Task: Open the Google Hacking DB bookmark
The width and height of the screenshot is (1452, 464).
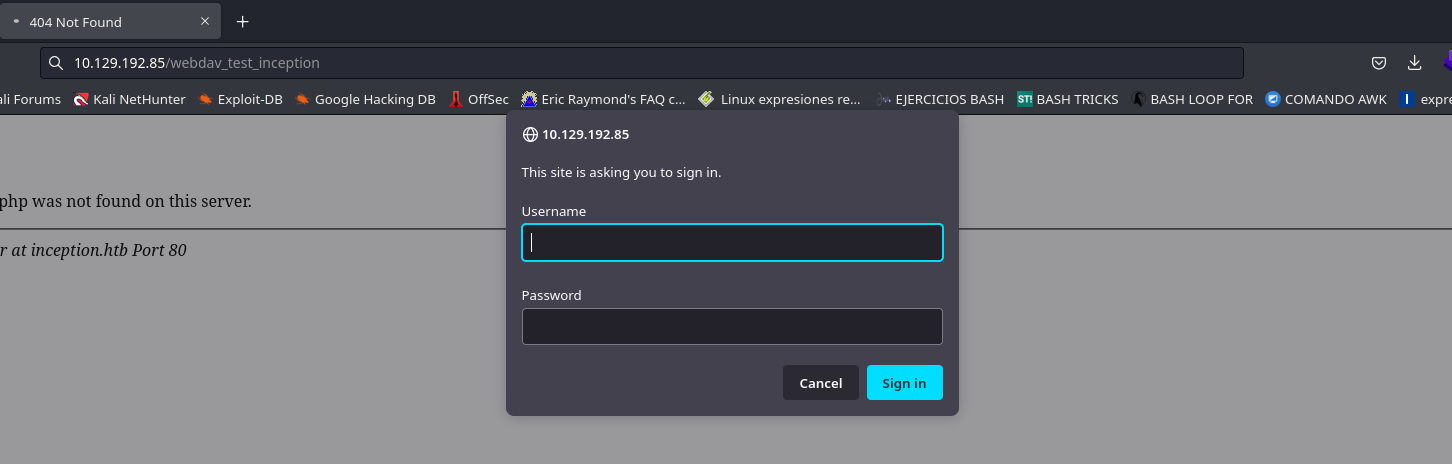Action: coord(365,99)
